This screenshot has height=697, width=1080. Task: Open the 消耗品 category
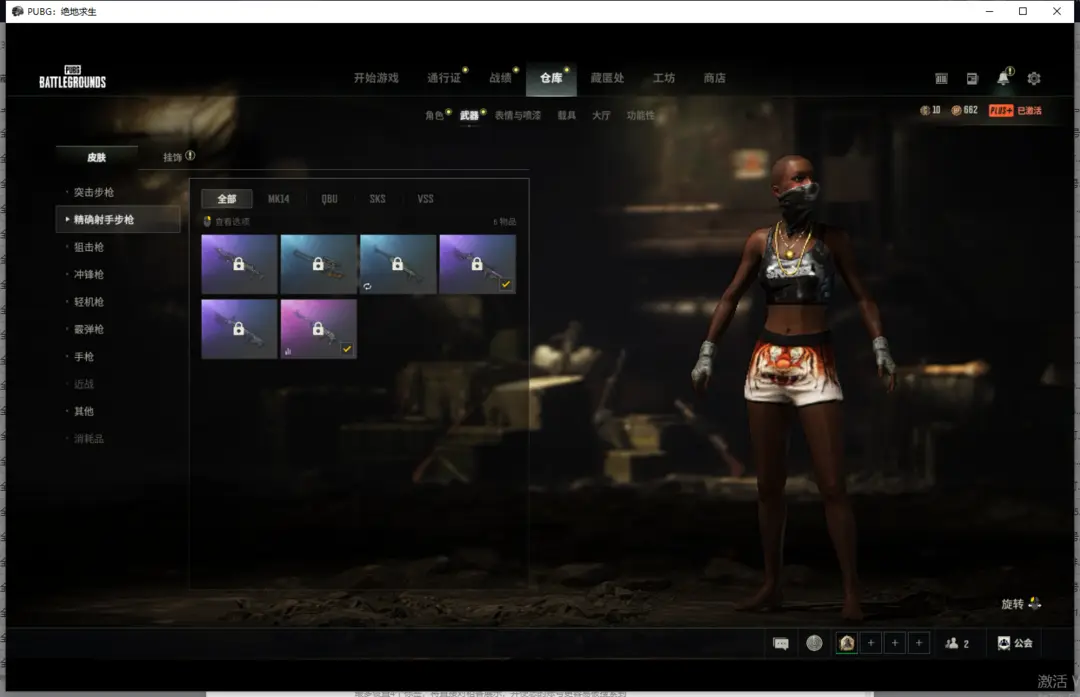coord(89,439)
